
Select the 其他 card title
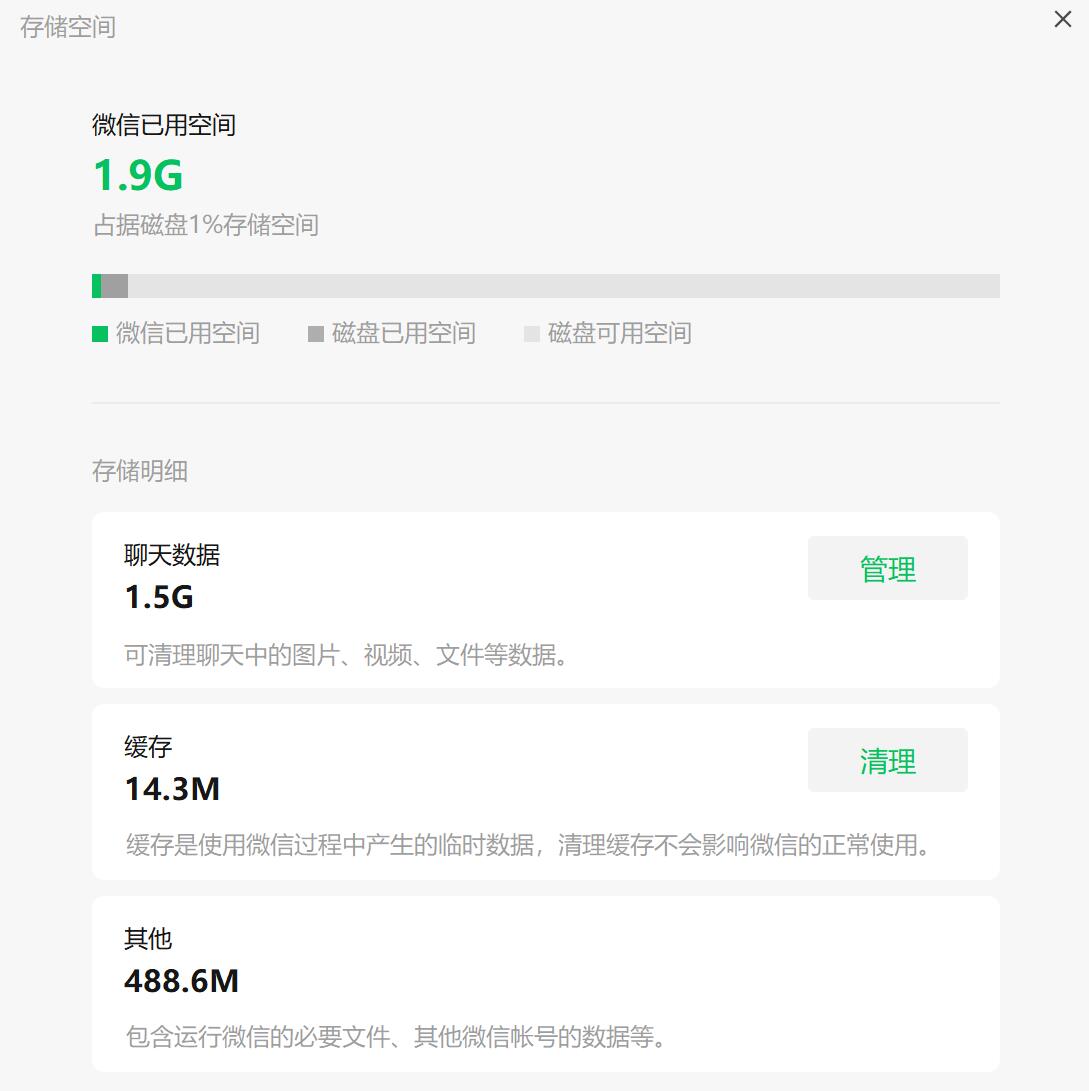(x=148, y=939)
